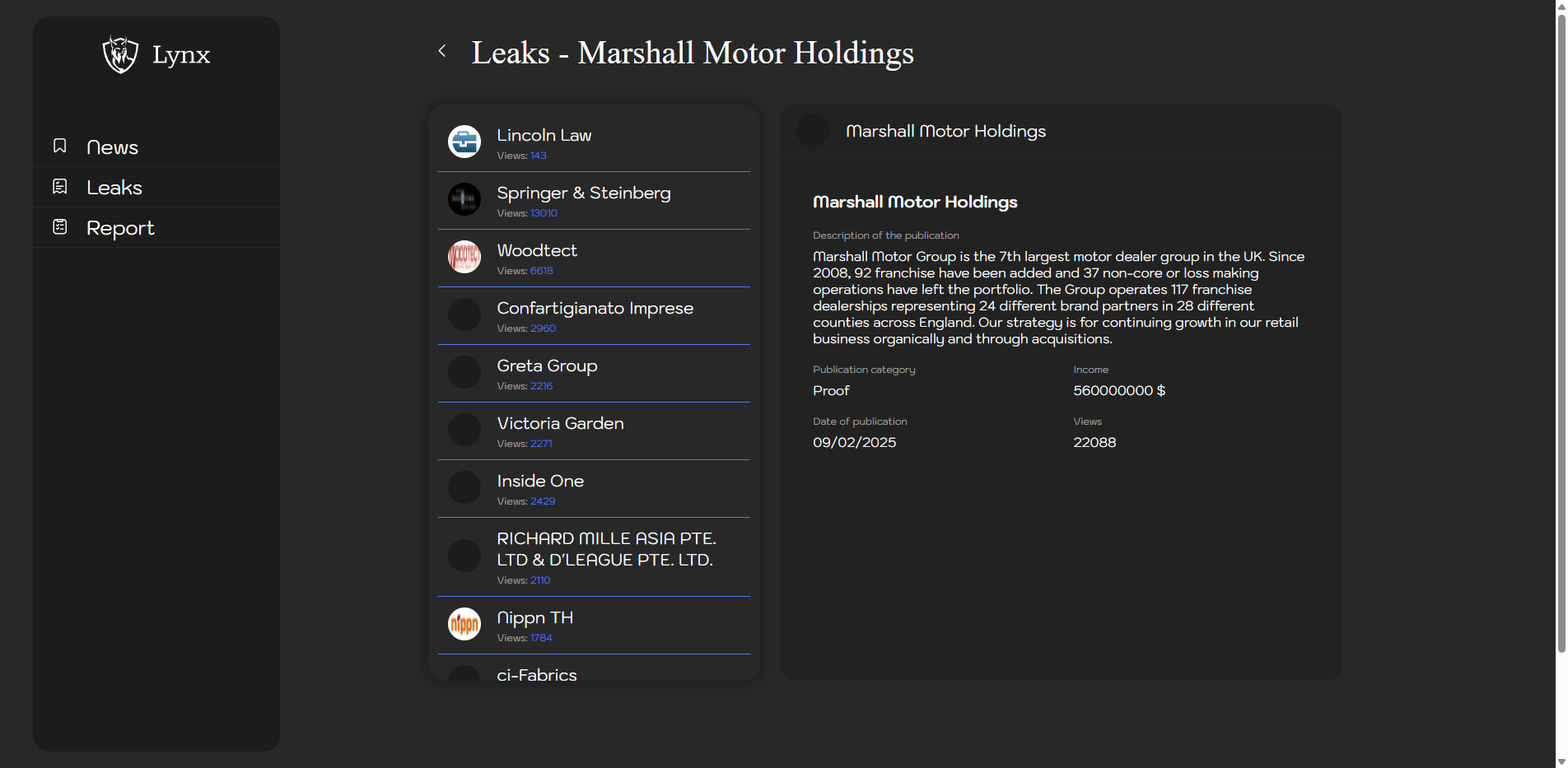The image size is (1568, 768).
Task: Open the ci-Fabrics entry
Action: coord(537,674)
